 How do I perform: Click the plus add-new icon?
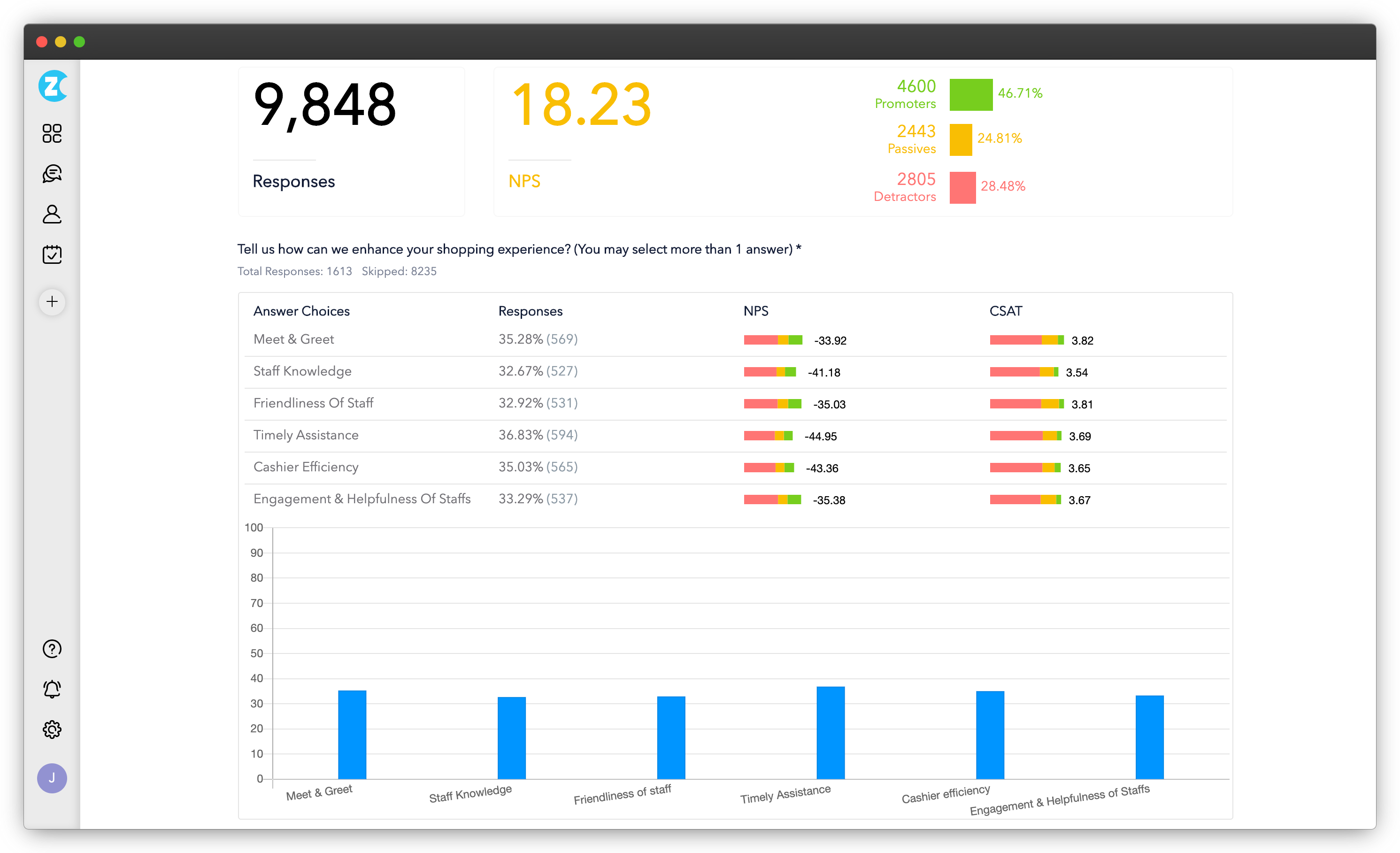click(52, 301)
